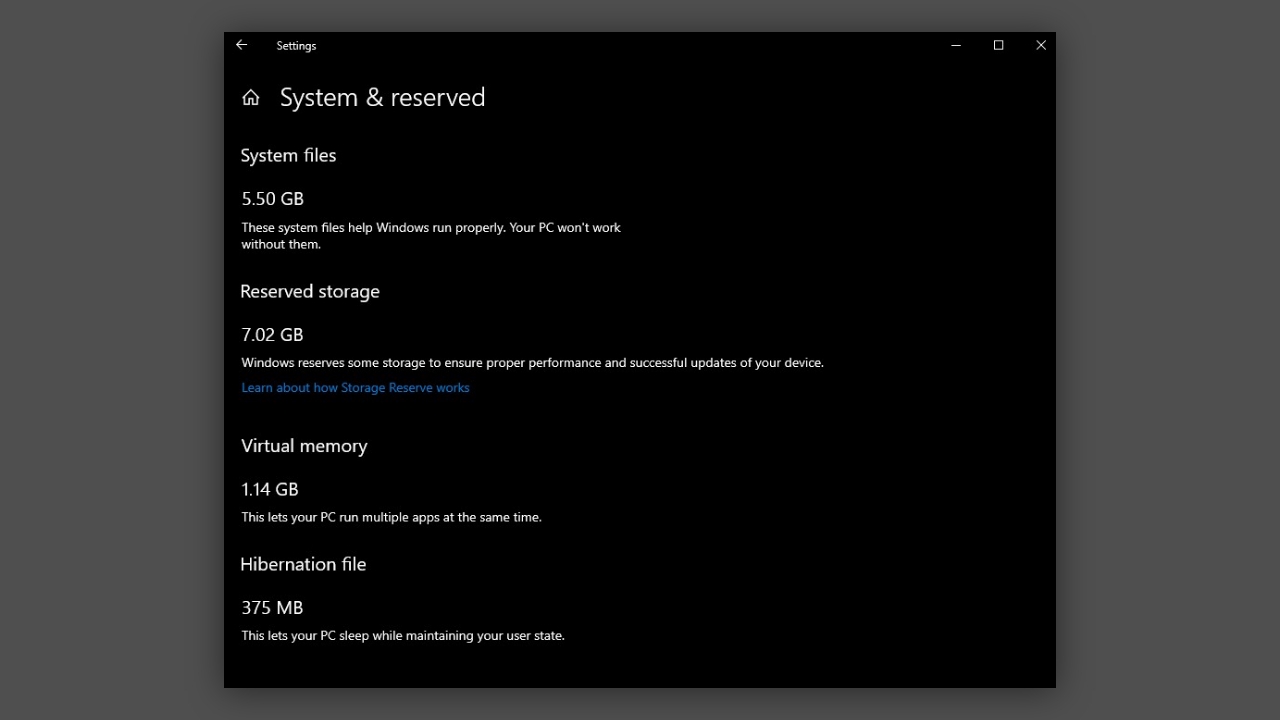
Task: Select the 'System files' section heading
Action: tap(288, 155)
